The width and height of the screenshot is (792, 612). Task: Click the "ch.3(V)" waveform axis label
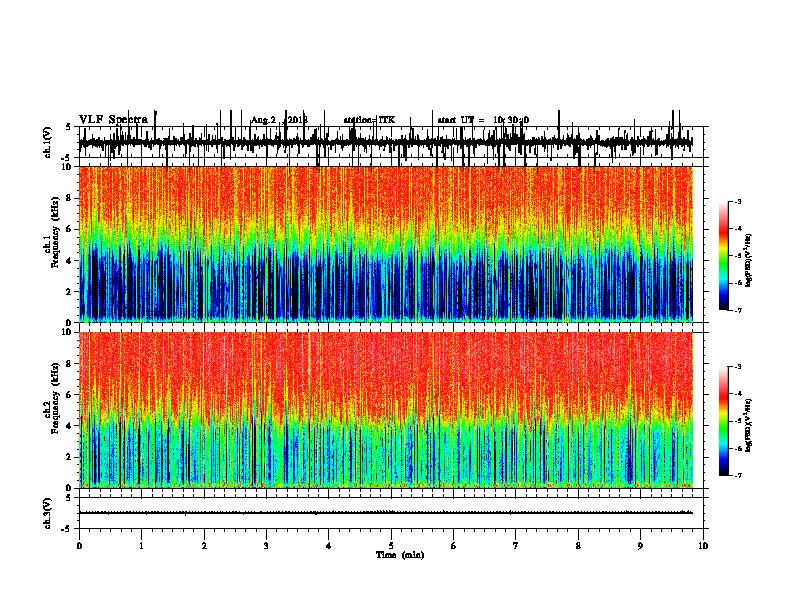tap(48, 513)
